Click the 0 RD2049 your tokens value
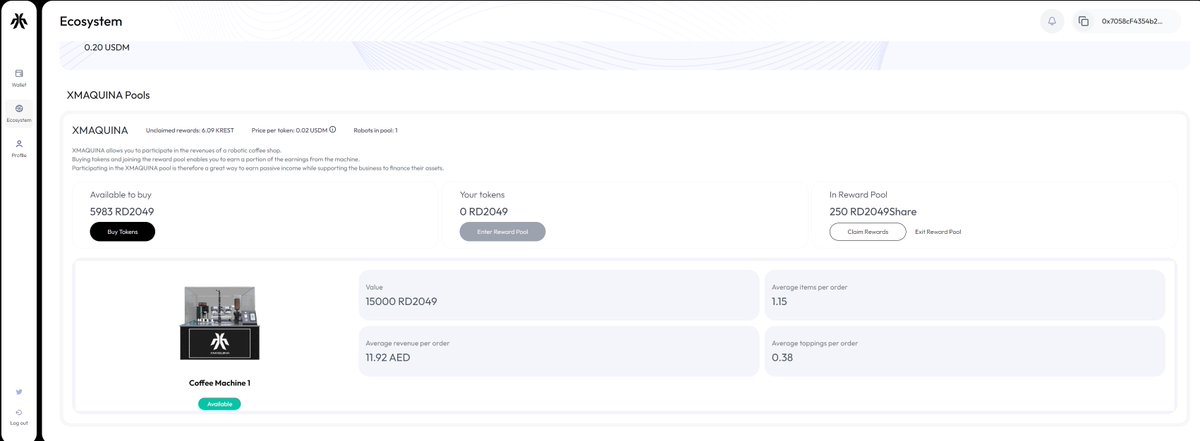 click(484, 211)
